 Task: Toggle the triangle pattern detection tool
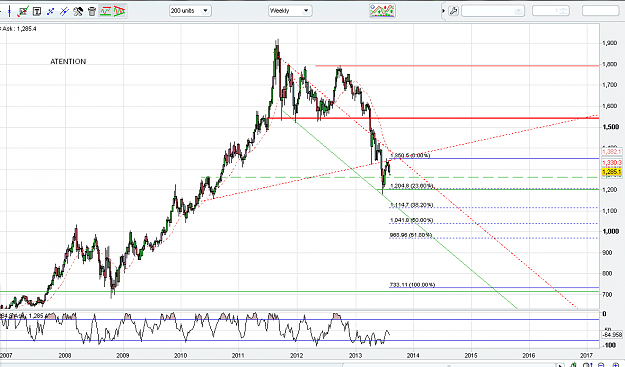[x=119, y=11]
